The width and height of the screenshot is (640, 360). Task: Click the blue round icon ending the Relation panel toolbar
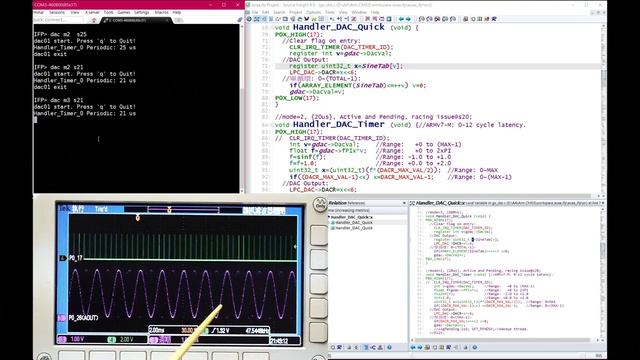[389, 347]
